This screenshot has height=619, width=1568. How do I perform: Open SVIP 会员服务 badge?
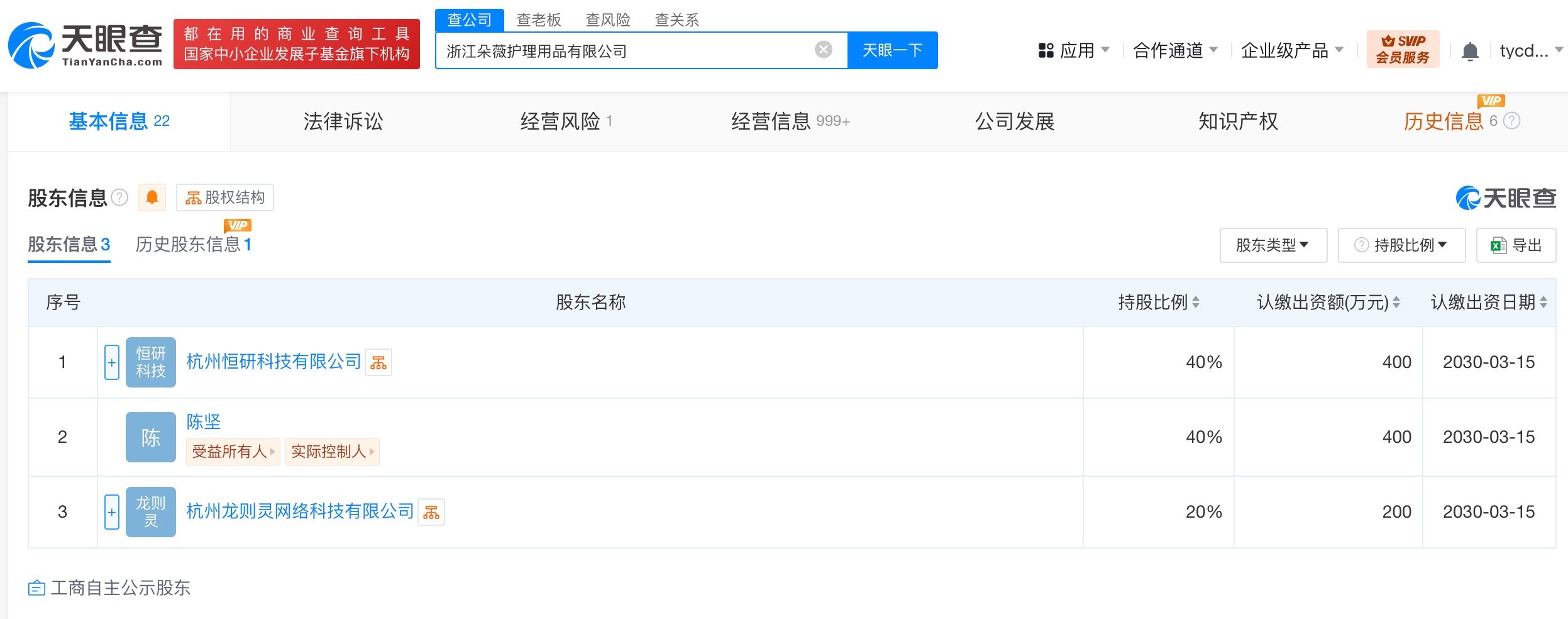point(1403,49)
